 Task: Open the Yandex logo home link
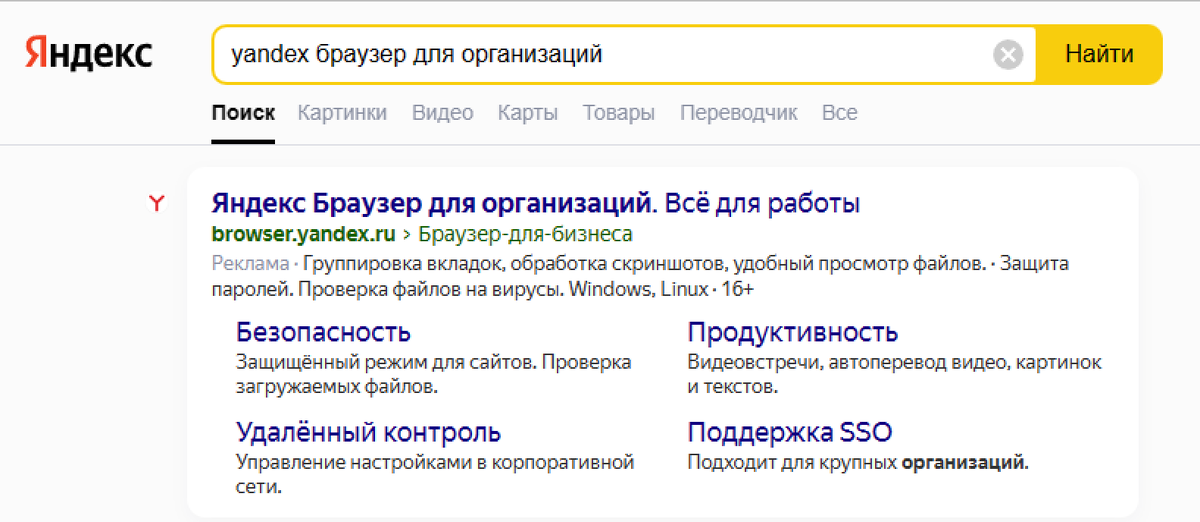89,54
